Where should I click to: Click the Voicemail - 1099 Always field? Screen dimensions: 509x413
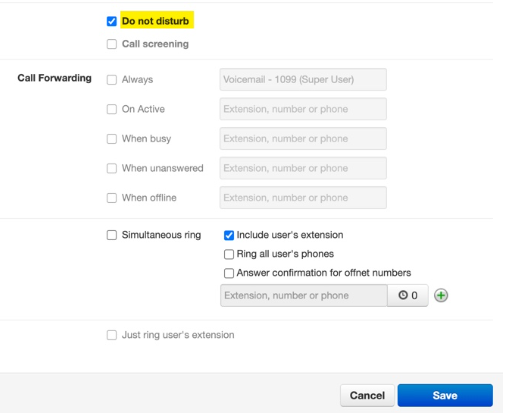[303, 79]
